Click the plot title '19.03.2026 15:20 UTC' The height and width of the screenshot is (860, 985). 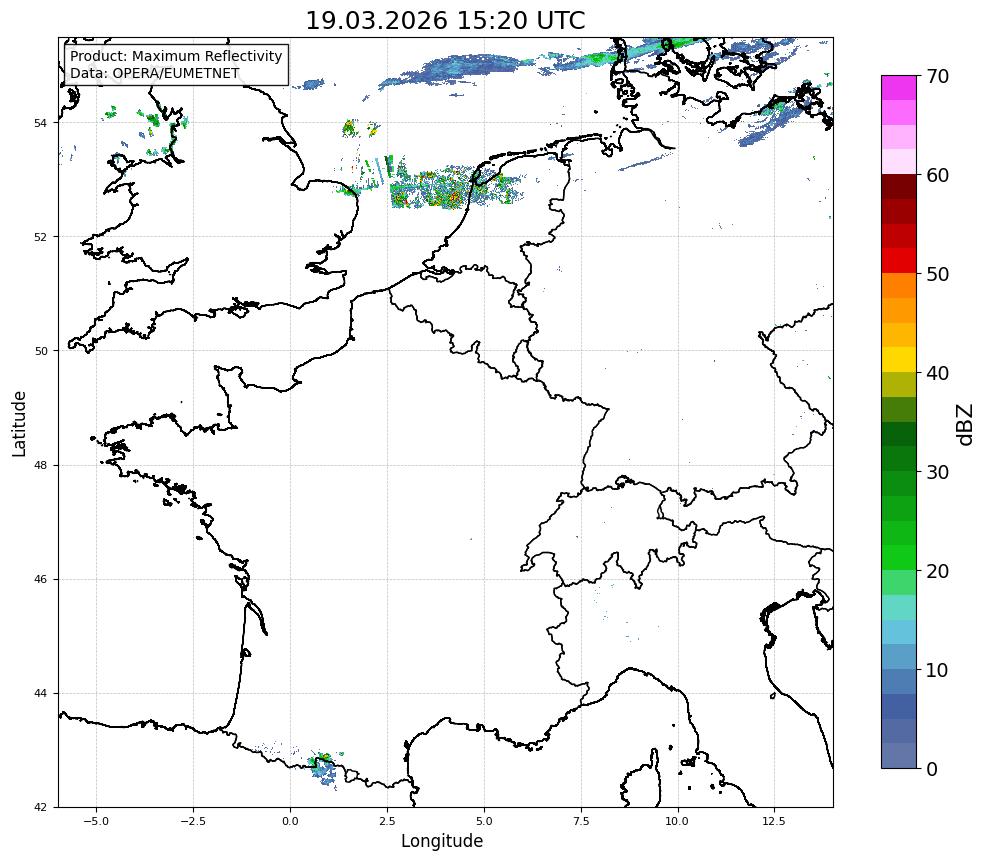(445, 21)
